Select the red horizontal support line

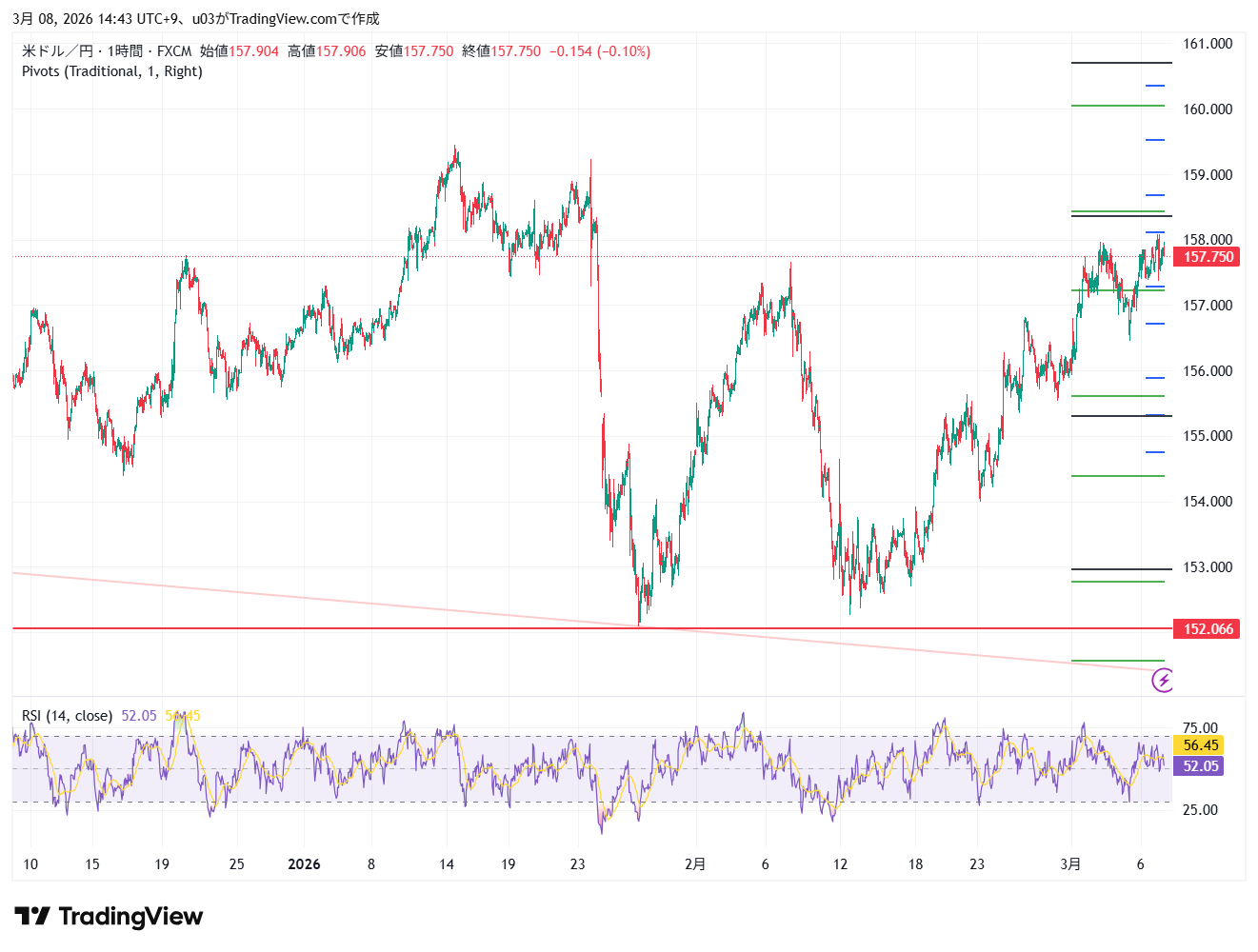click(381, 628)
